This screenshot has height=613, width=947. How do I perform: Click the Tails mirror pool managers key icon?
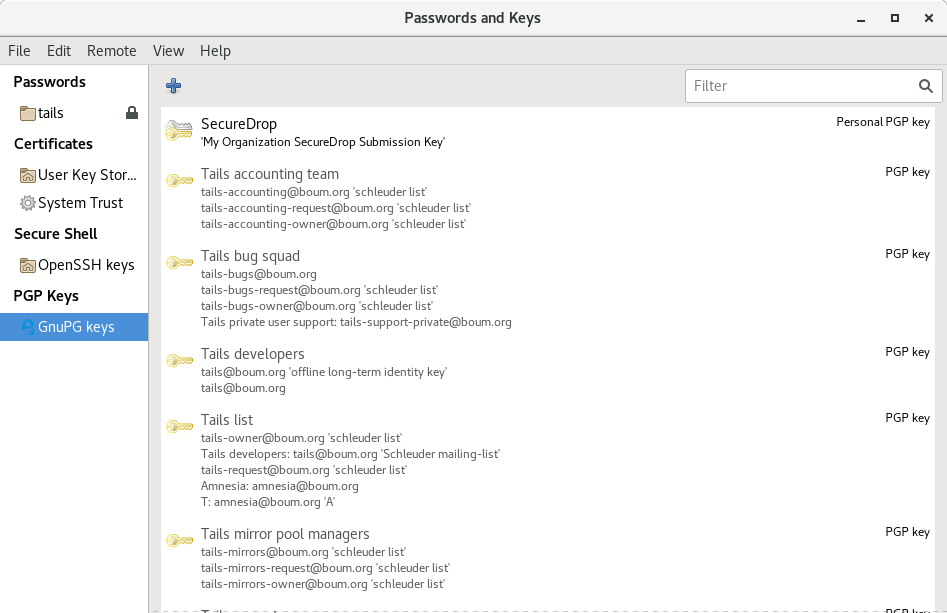click(x=179, y=541)
